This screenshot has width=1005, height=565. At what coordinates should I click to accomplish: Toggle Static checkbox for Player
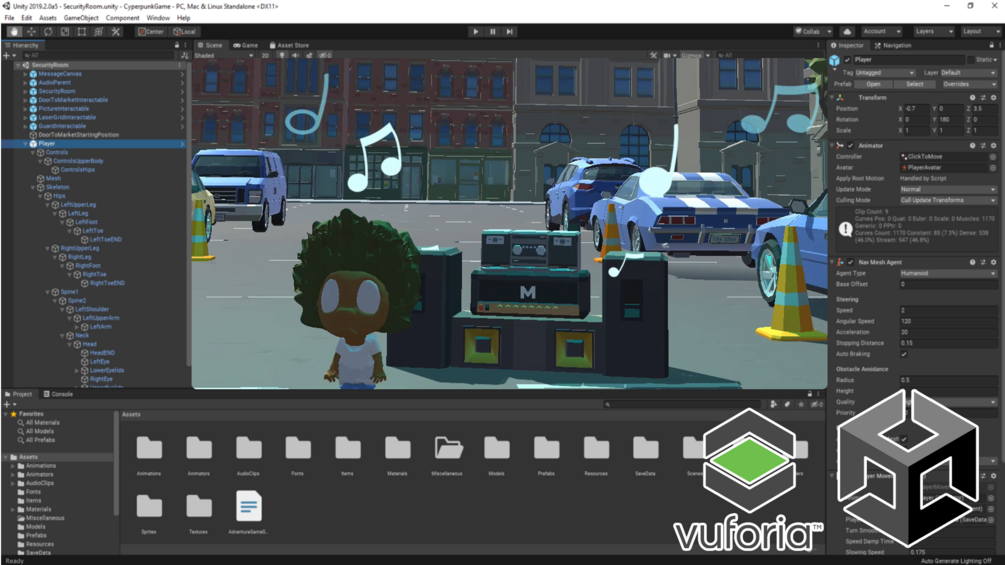971,60
